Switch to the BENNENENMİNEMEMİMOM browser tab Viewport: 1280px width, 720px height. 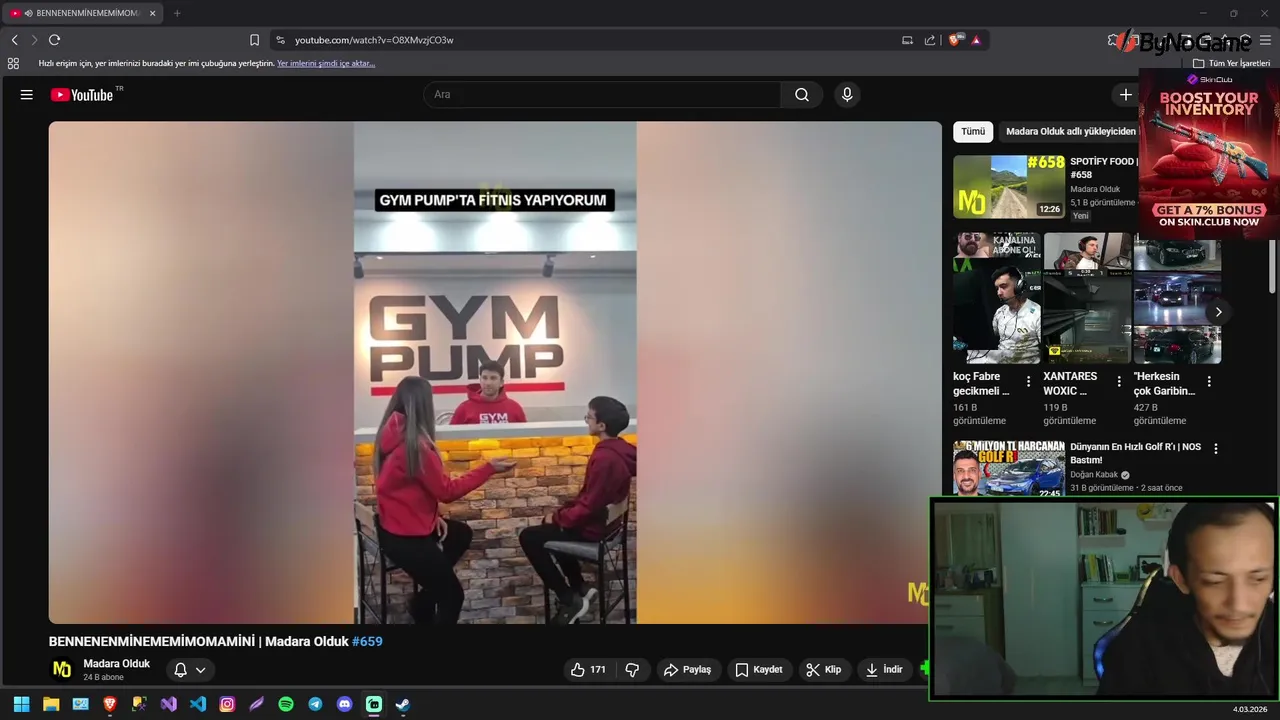[x=83, y=13]
